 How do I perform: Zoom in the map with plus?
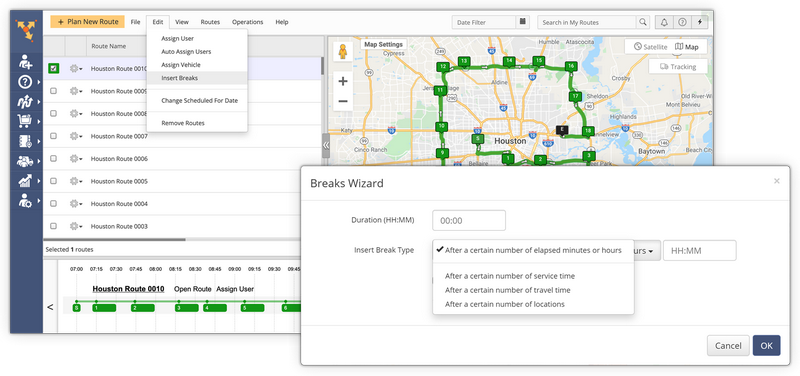point(343,81)
